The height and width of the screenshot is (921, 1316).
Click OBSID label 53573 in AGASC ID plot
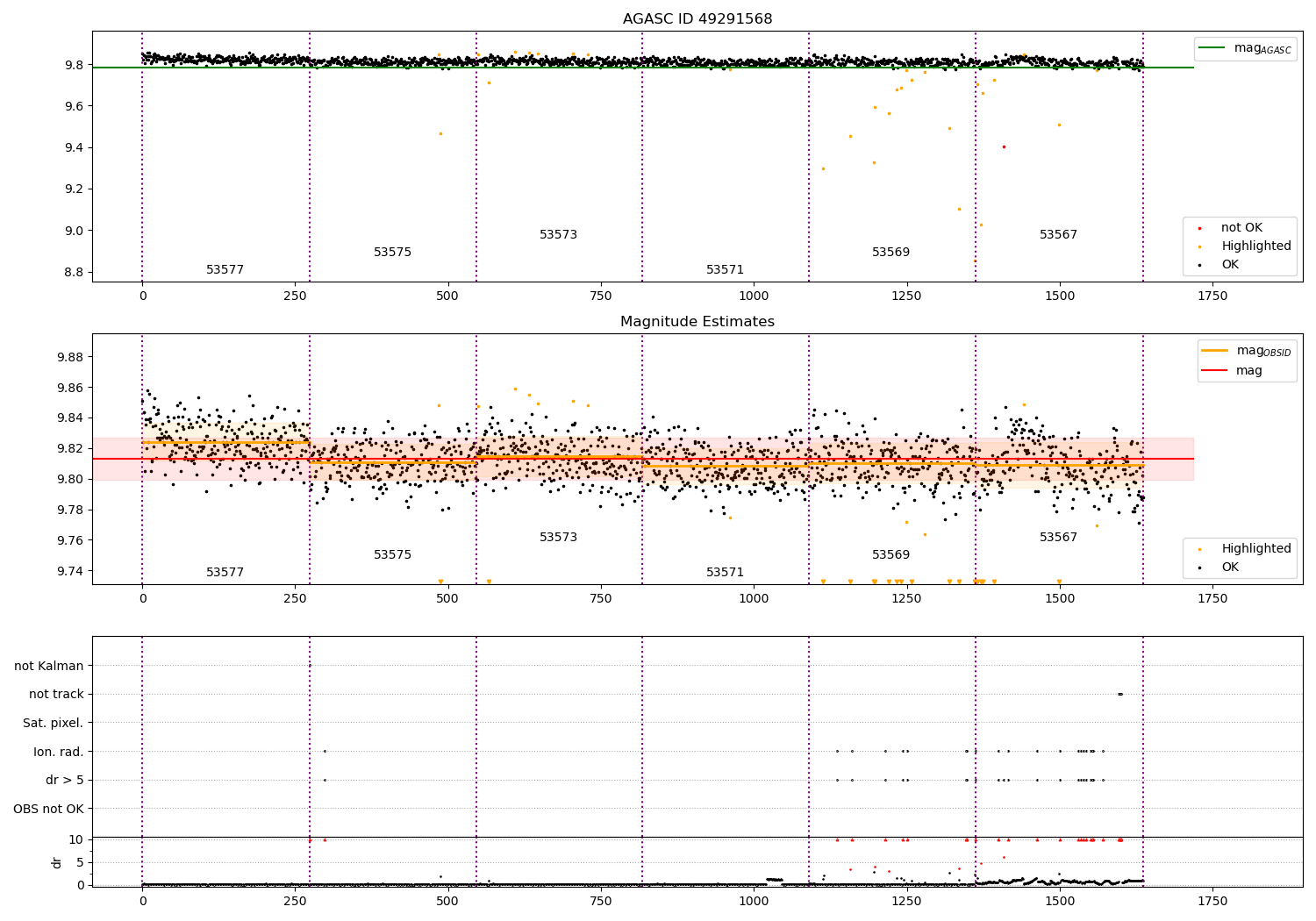(x=558, y=235)
